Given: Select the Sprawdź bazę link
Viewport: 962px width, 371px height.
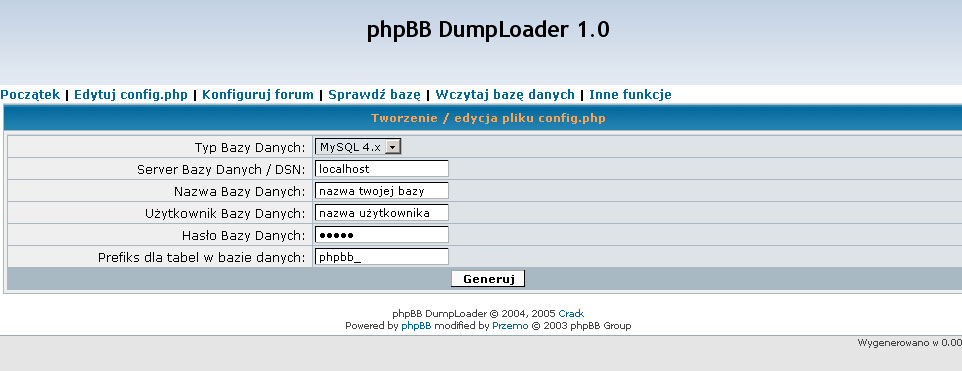Looking at the screenshot, I should pyautogui.click(x=374, y=95).
